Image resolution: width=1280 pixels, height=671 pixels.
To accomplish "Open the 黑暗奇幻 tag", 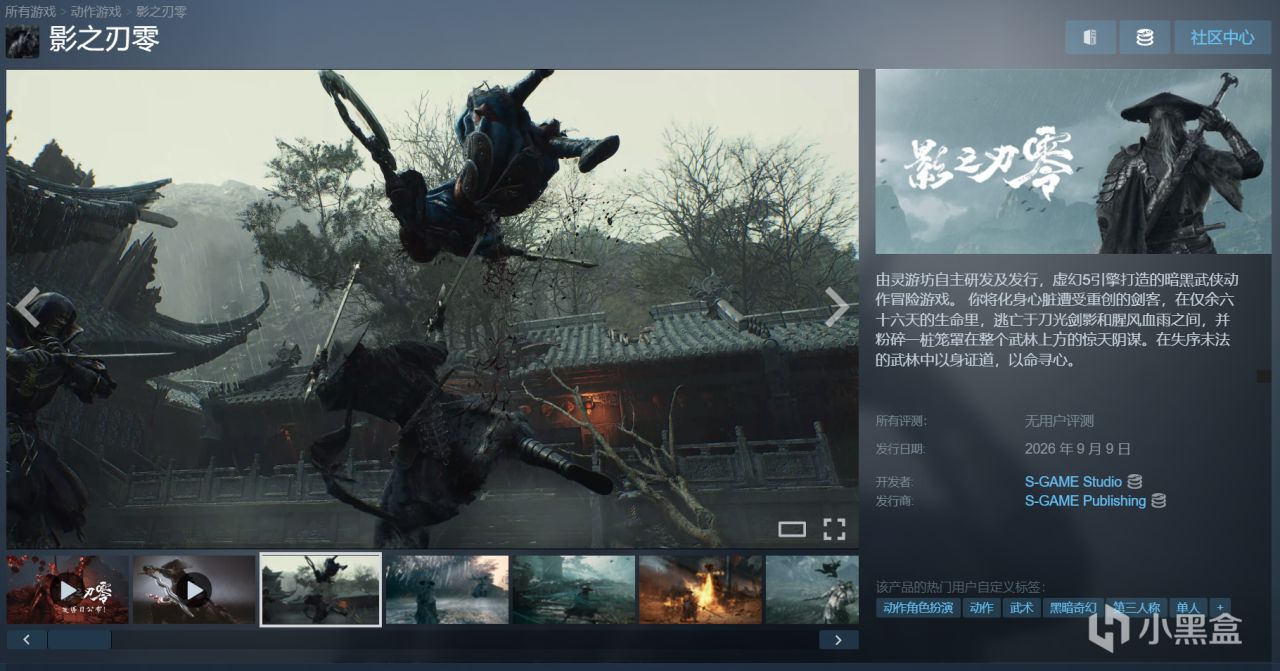I will pos(1072,608).
